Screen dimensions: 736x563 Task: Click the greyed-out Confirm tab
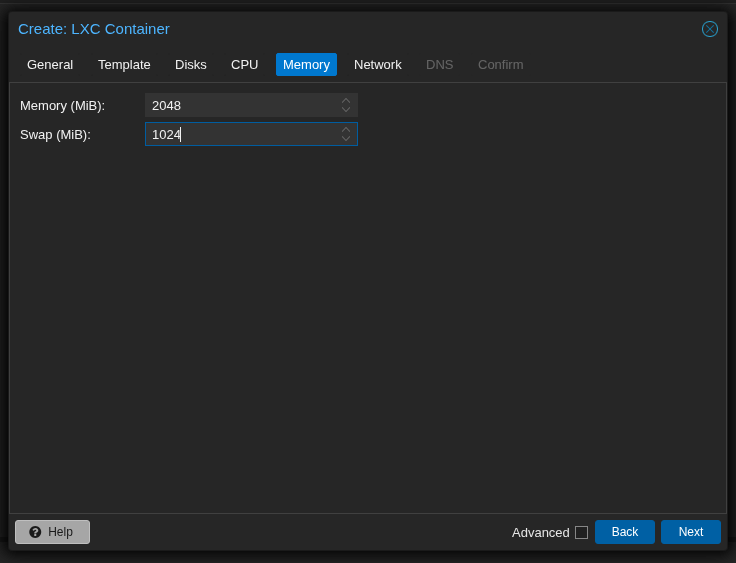tap(501, 65)
